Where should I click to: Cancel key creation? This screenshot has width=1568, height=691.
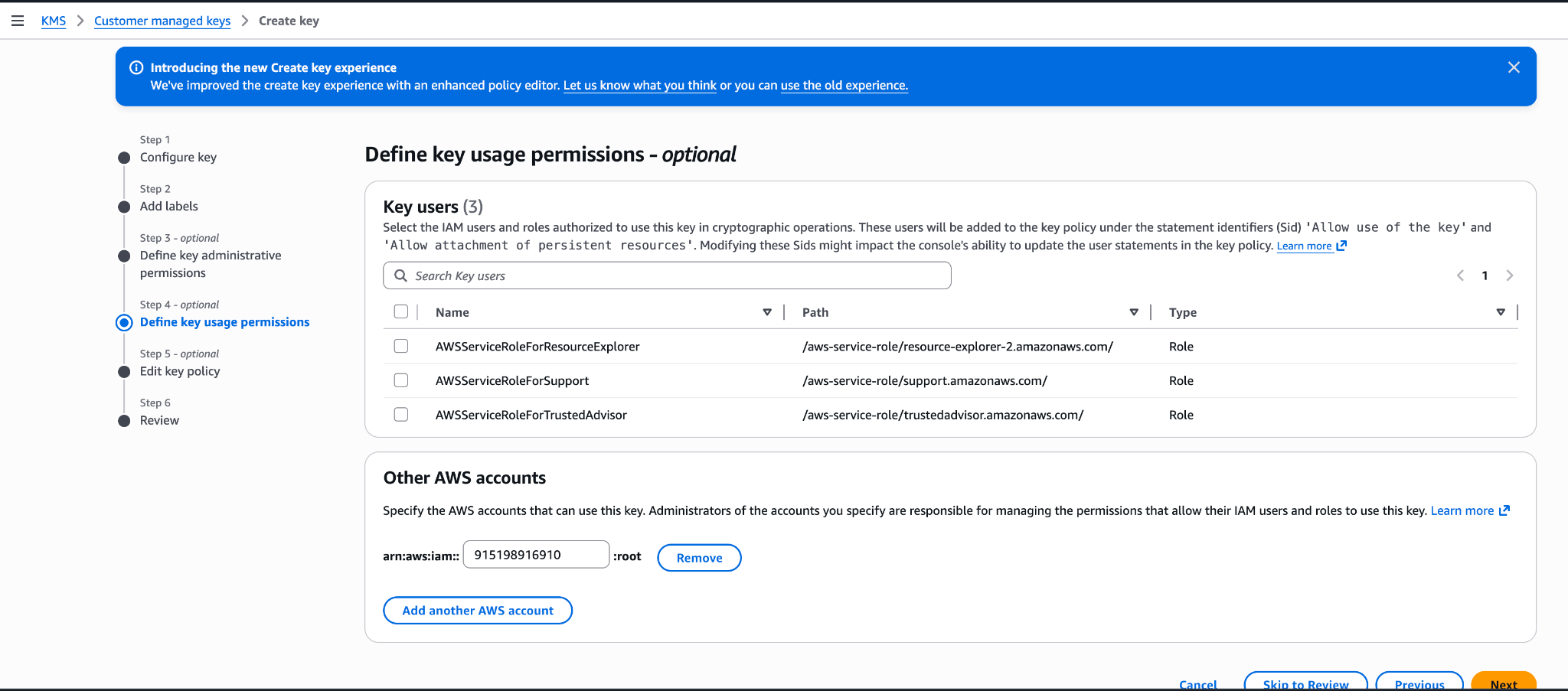coord(1198,684)
